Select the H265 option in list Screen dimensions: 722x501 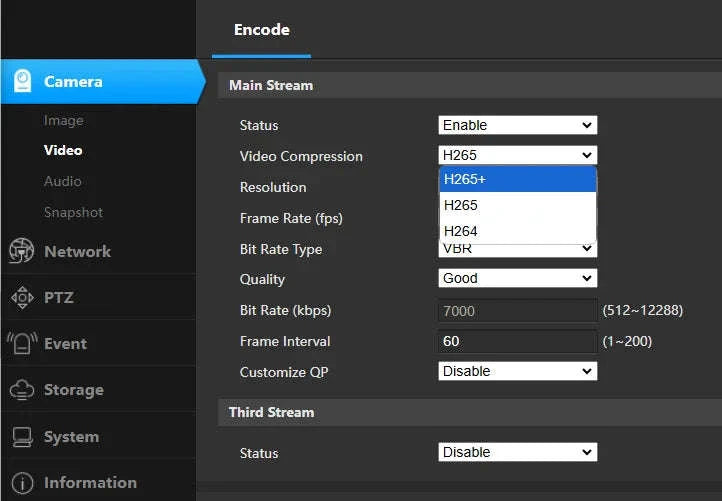[x=518, y=205]
